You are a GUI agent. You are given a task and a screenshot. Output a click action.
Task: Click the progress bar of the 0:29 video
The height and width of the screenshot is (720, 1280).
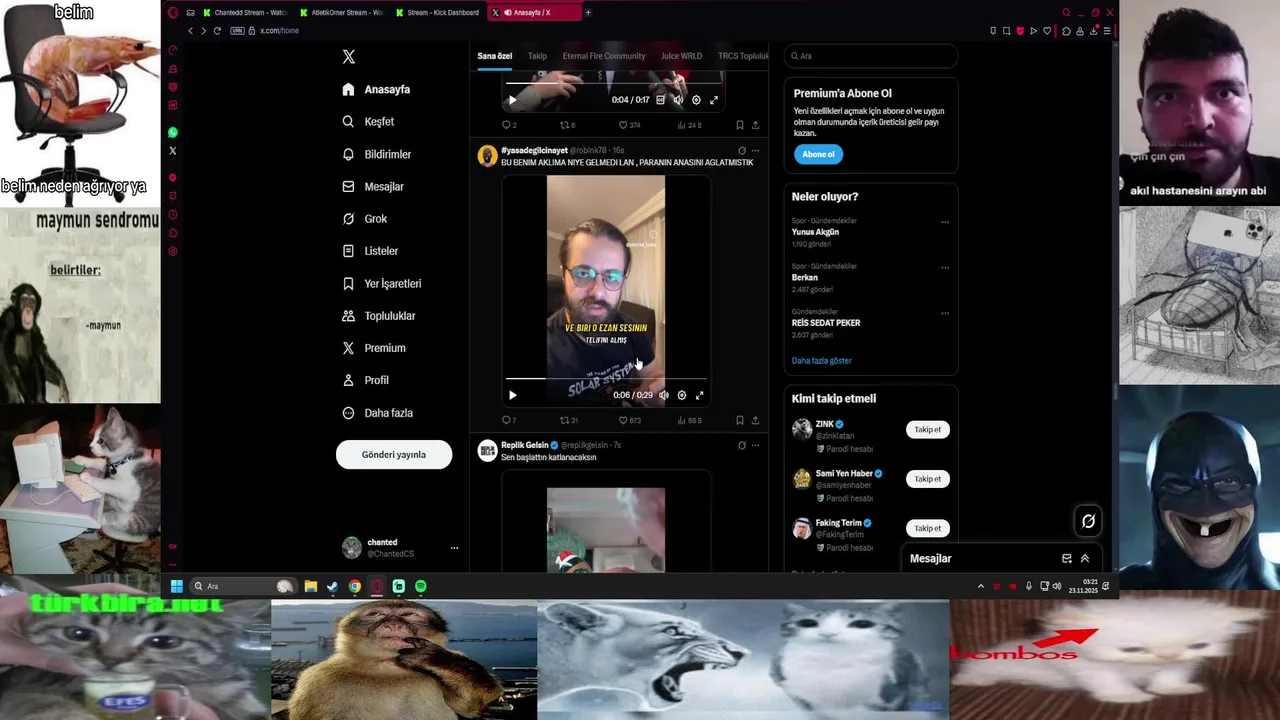coord(606,379)
